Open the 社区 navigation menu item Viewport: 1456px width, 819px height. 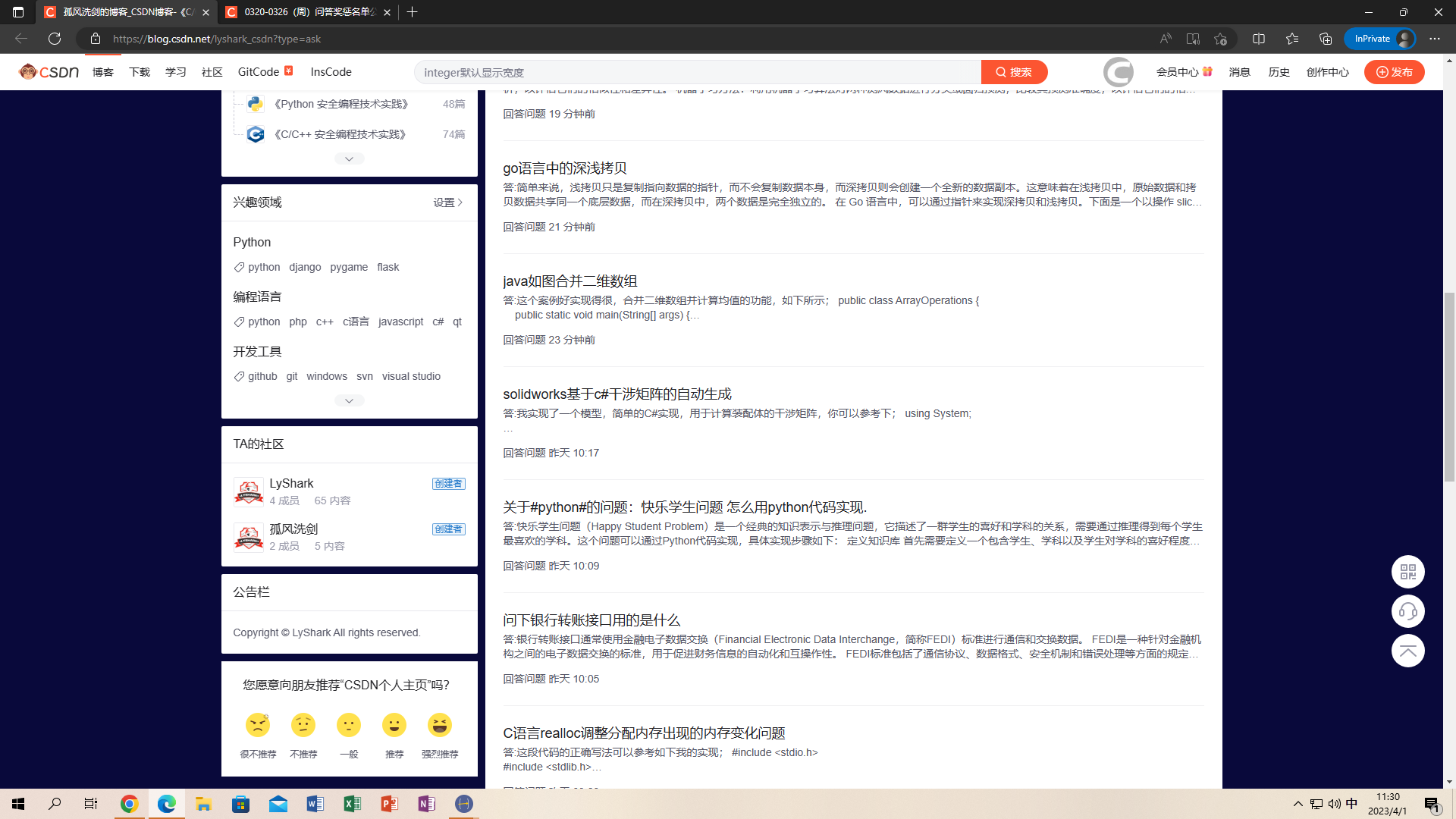[x=212, y=72]
